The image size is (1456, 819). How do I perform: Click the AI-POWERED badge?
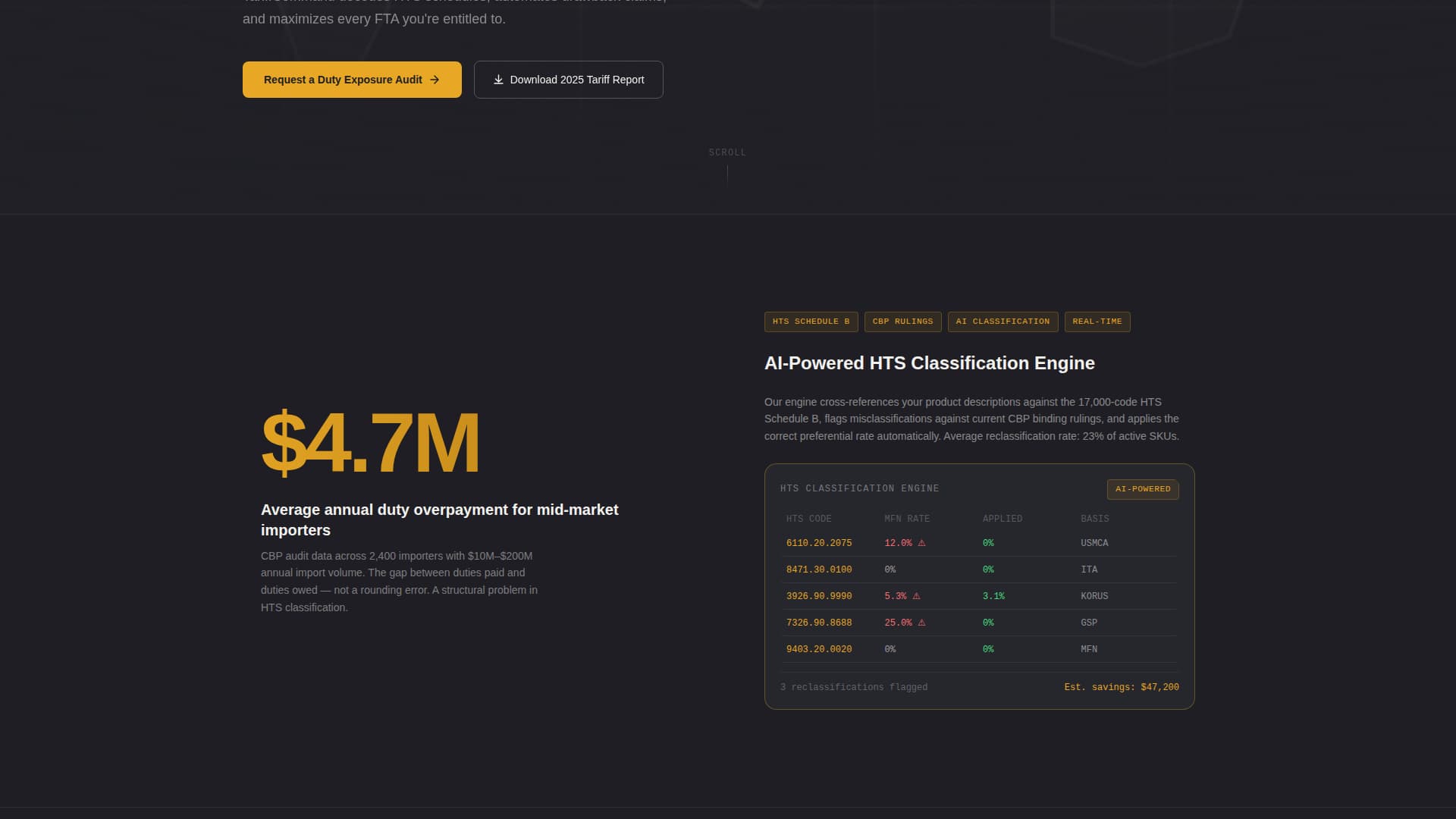point(1143,489)
